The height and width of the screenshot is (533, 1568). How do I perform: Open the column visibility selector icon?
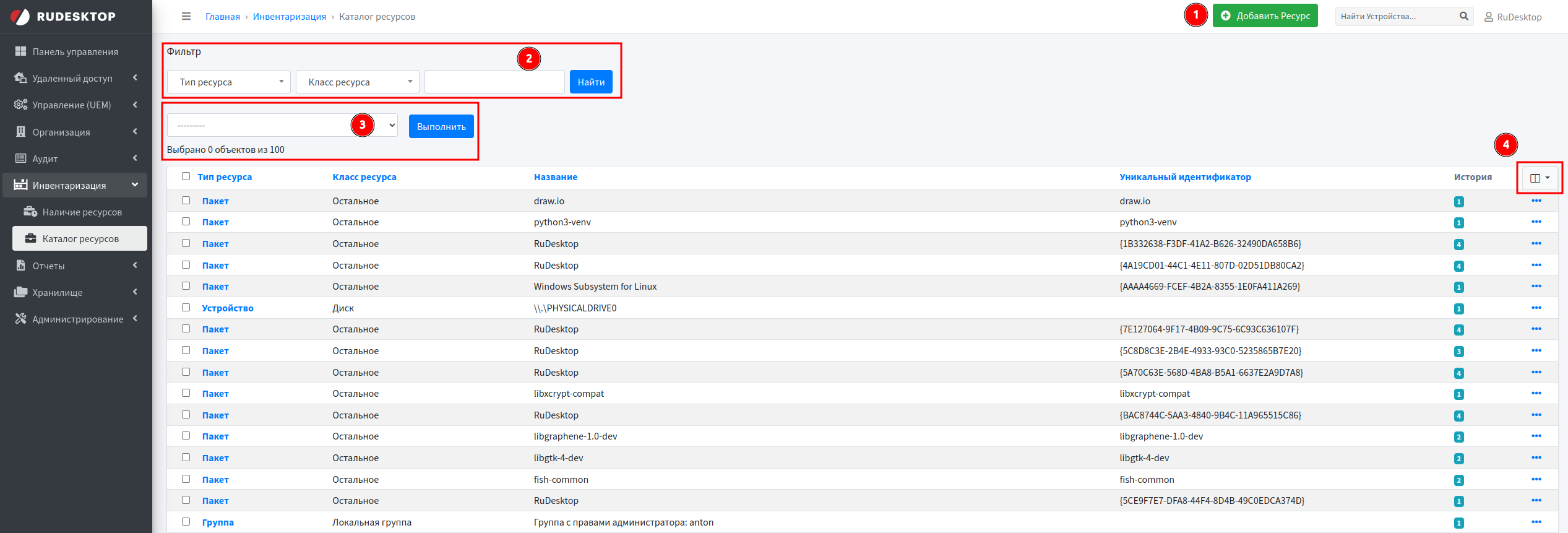tap(1539, 178)
